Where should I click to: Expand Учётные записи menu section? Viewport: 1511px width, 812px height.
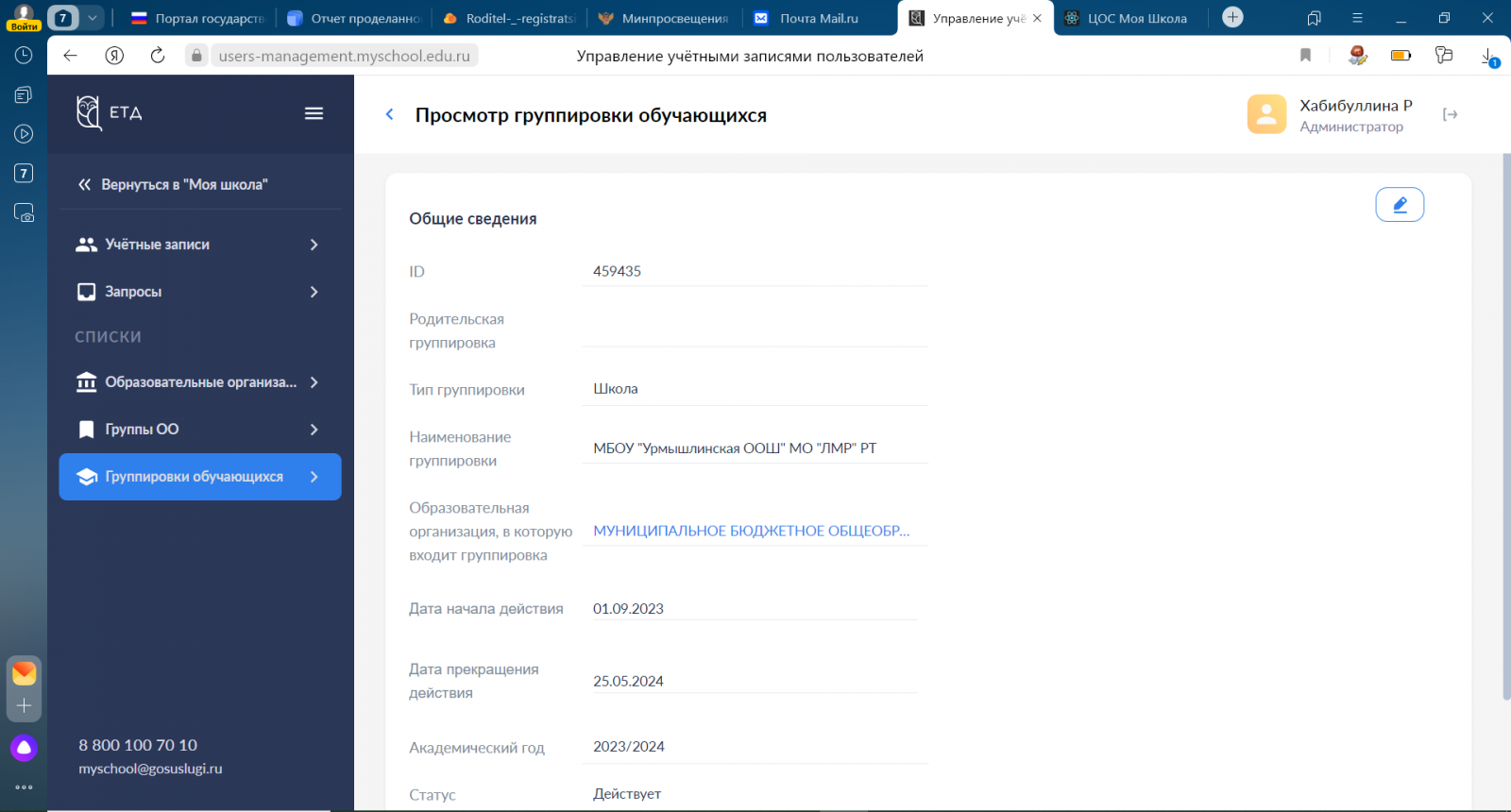pyautogui.click(x=199, y=245)
